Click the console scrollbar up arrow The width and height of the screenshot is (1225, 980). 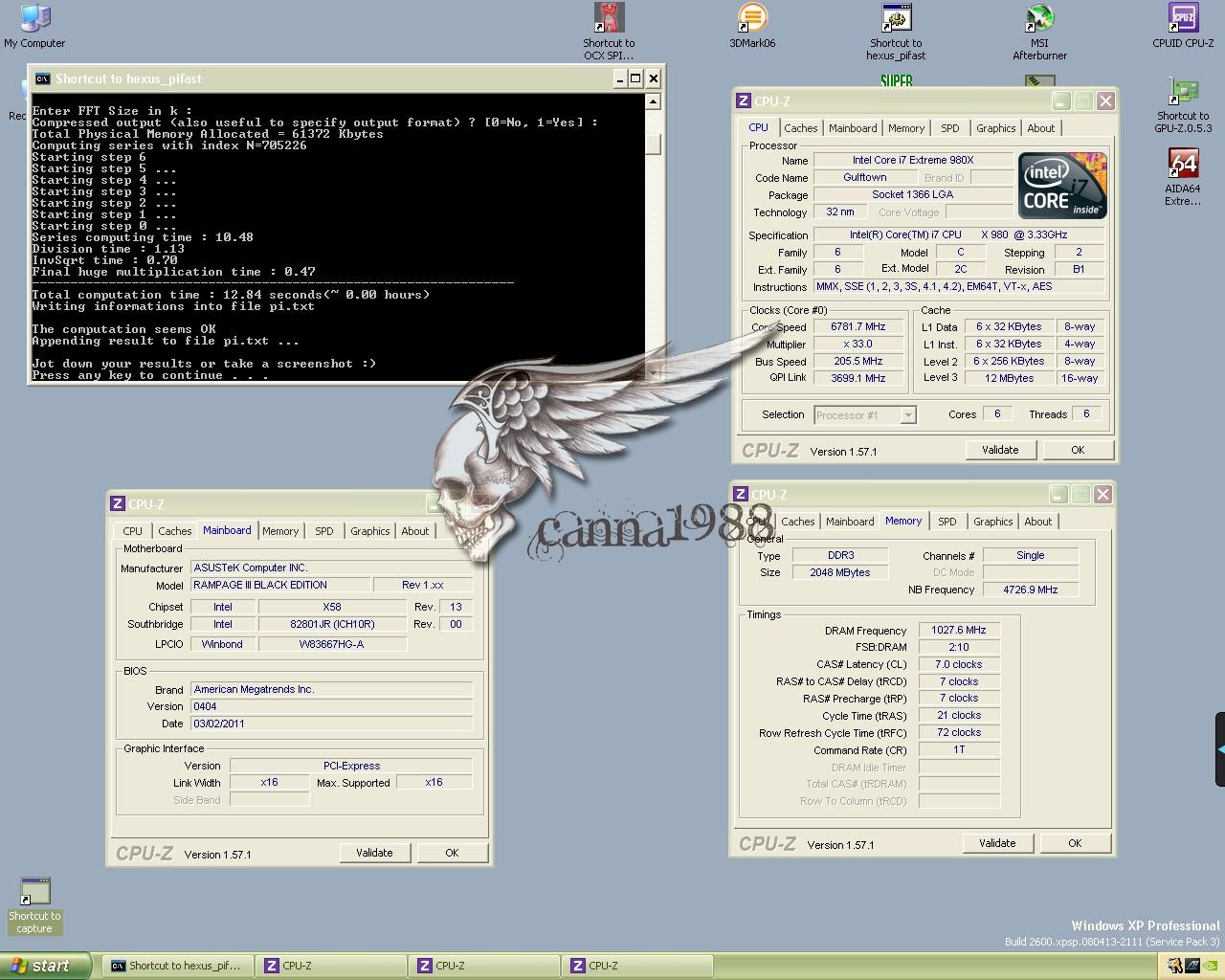(x=654, y=101)
